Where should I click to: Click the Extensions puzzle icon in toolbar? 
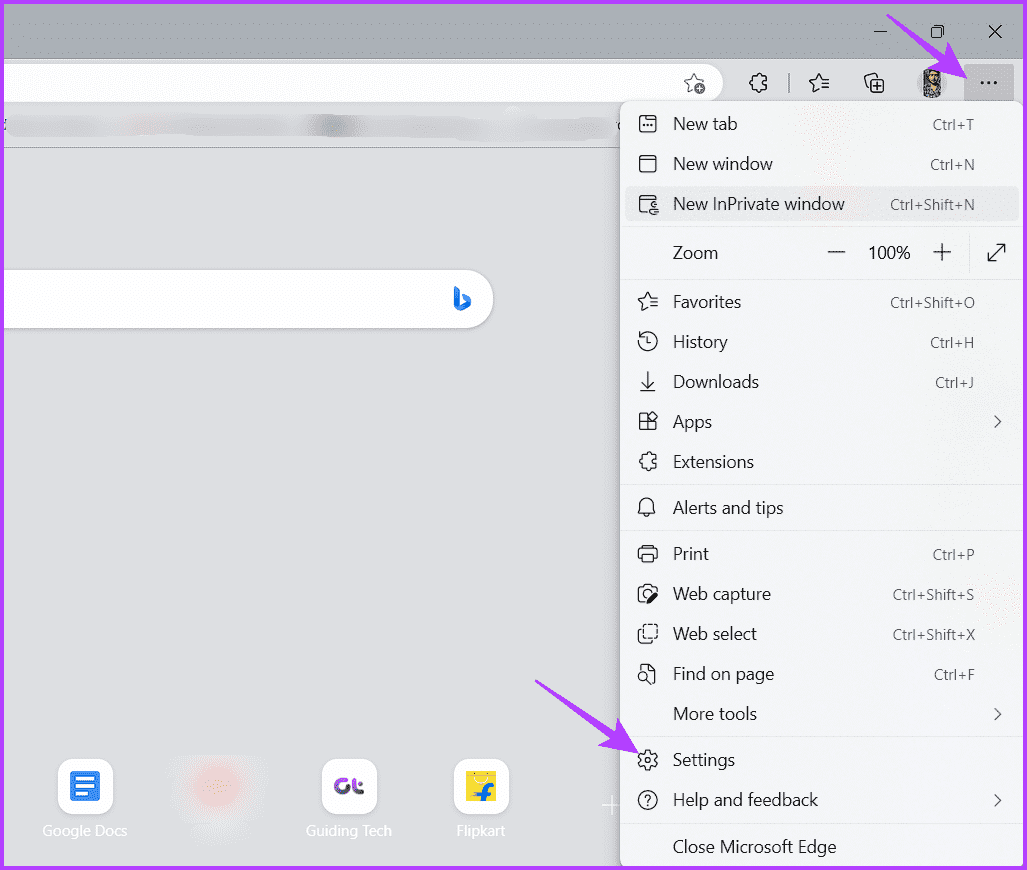pyautogui.click(x=758, y=83)
